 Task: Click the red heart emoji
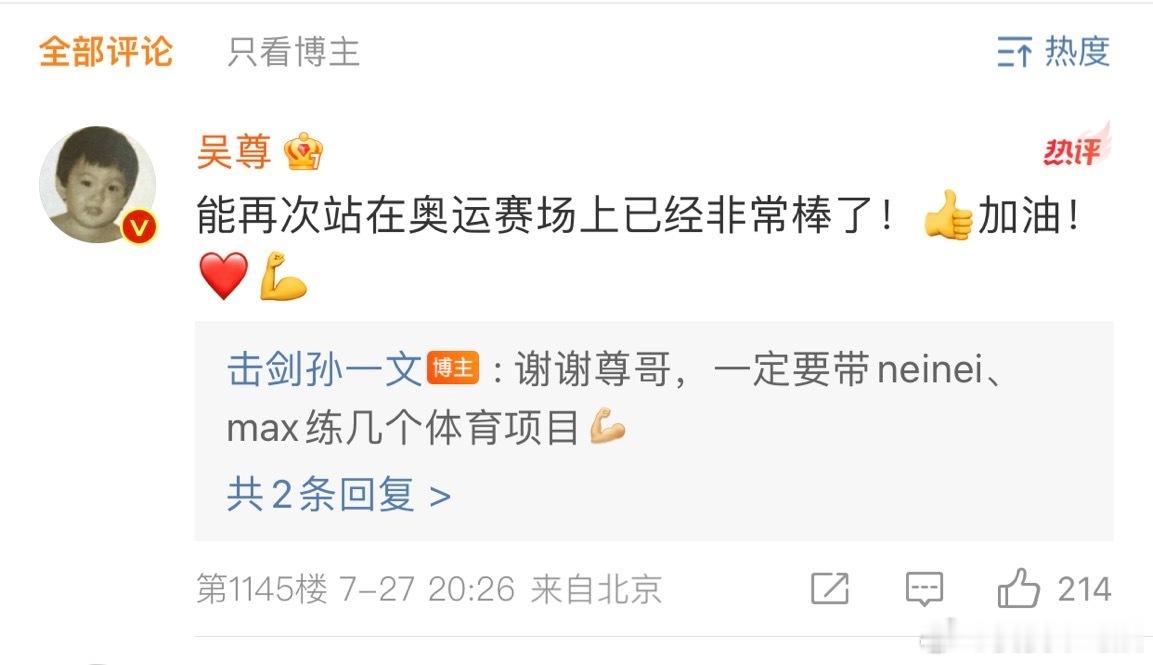tap(224, 275)
